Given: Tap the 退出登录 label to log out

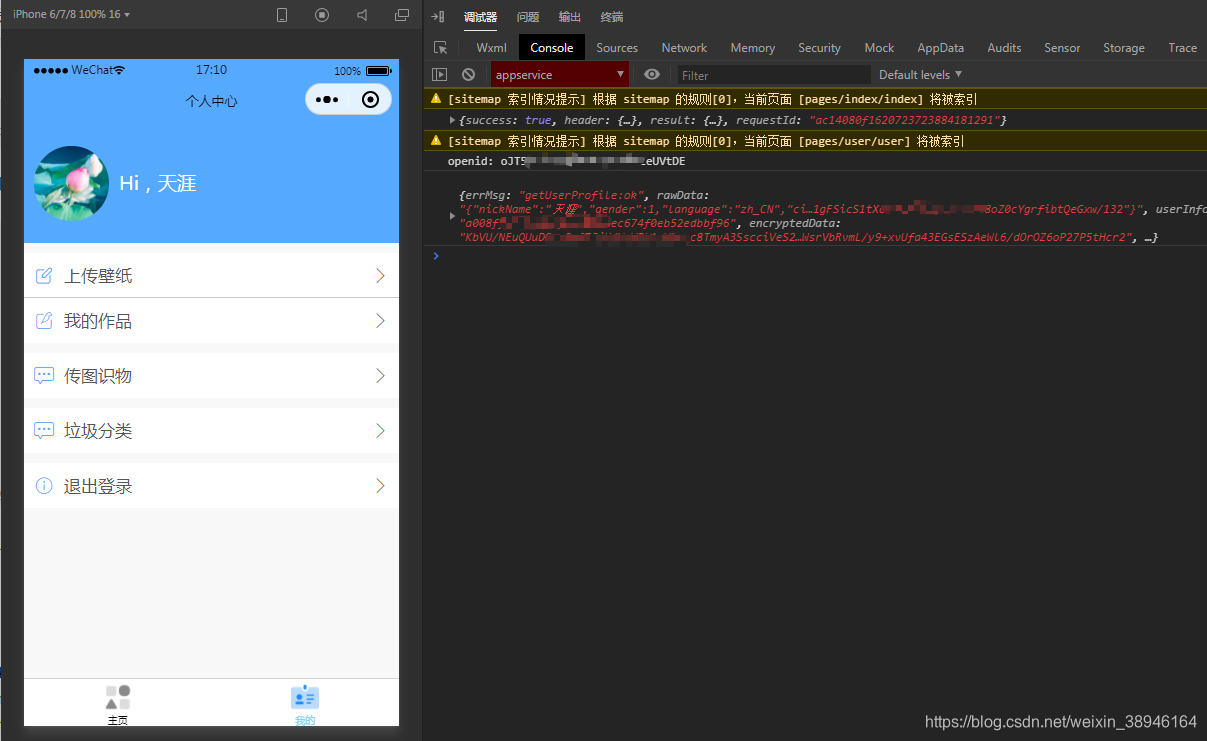Looking at the screenshot, I should [98, 486].
